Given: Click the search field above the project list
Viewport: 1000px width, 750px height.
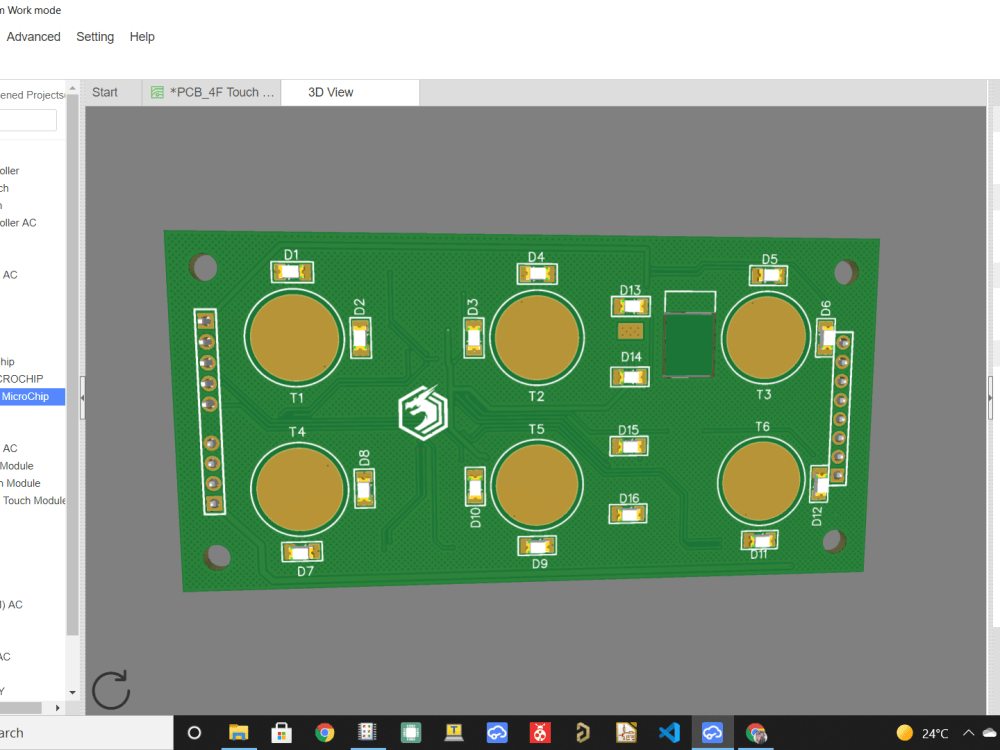Looking at the screenshot, I should coord(27,119).
